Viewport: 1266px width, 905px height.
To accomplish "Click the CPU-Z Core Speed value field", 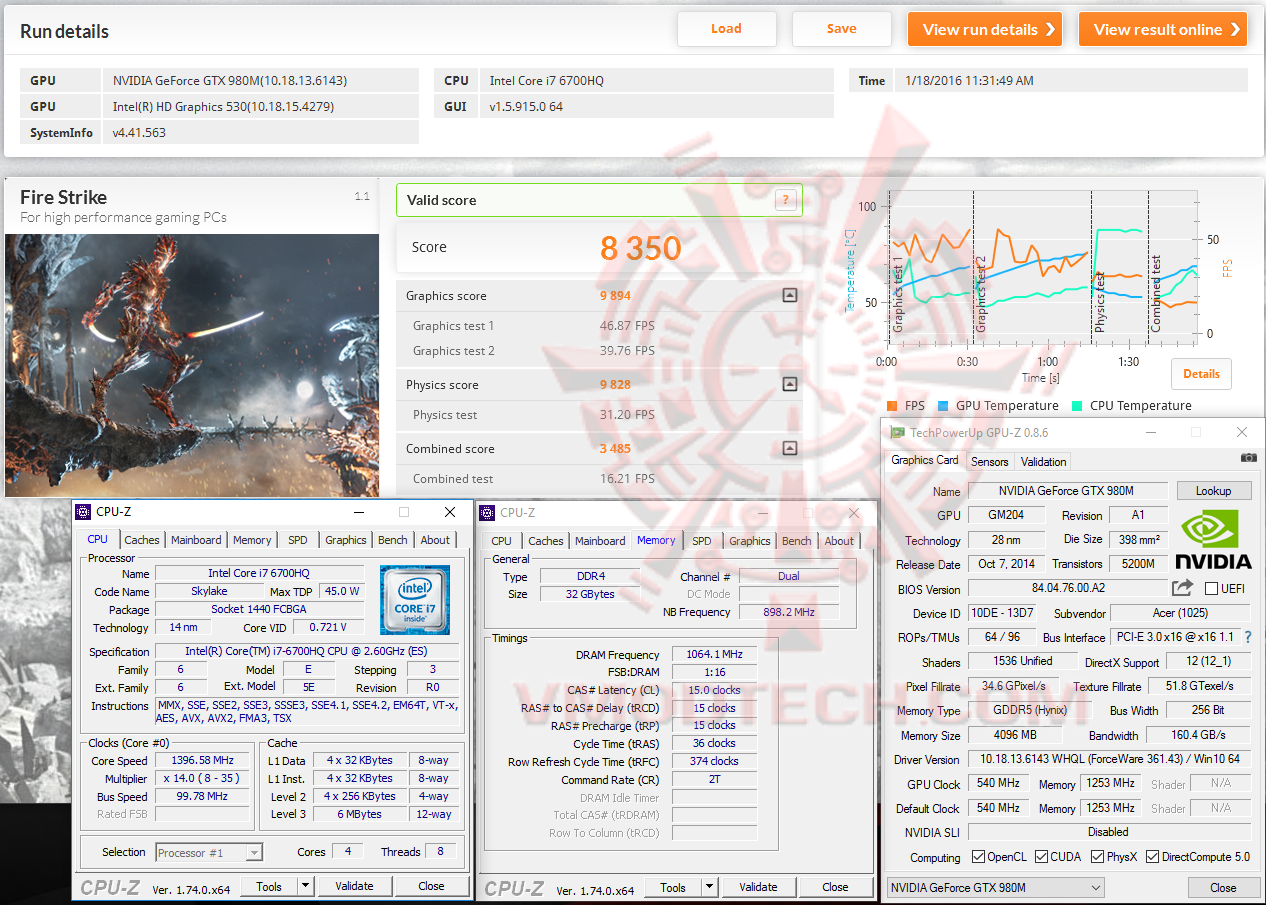I will [202, 761].
